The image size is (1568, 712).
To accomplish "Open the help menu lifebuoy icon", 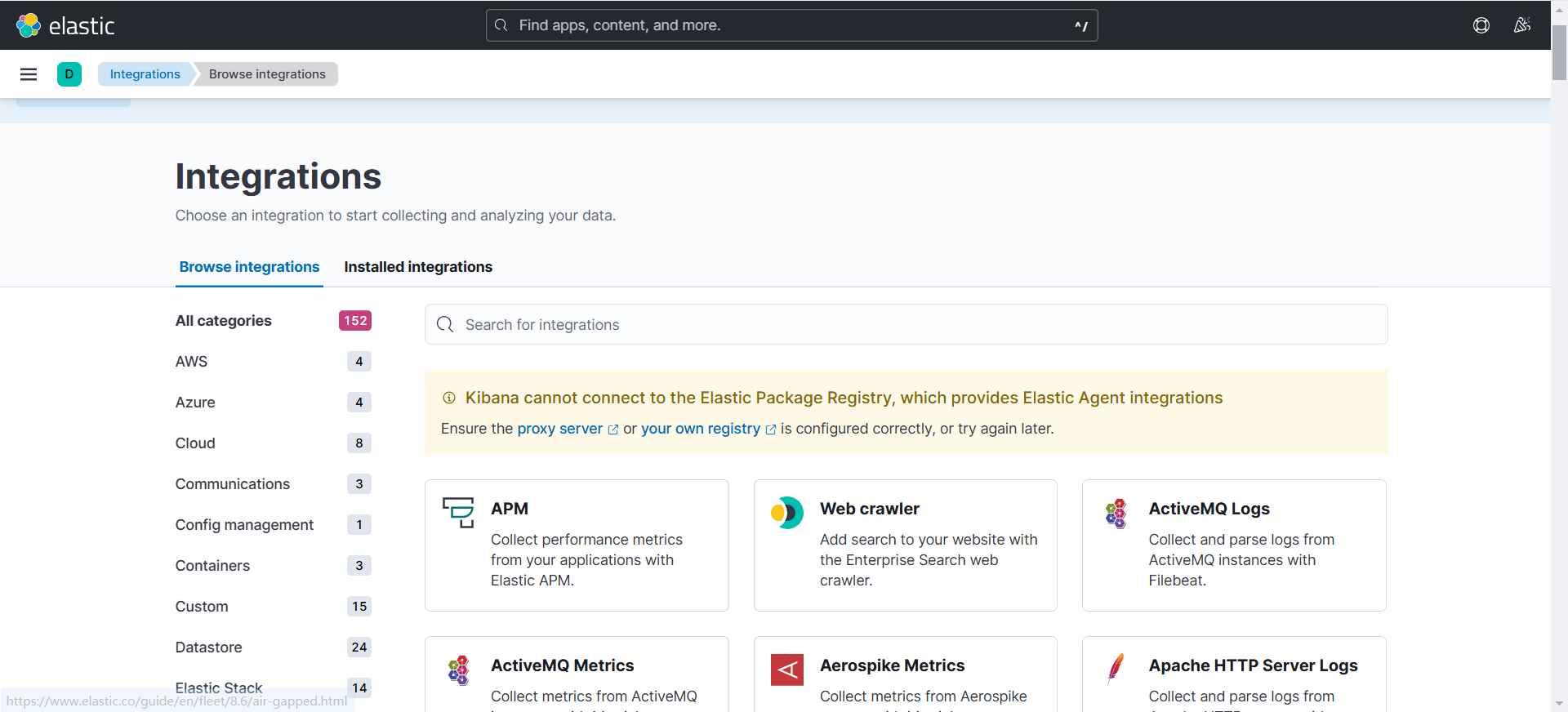I will pyautogui.click(x=1481, y=25).
